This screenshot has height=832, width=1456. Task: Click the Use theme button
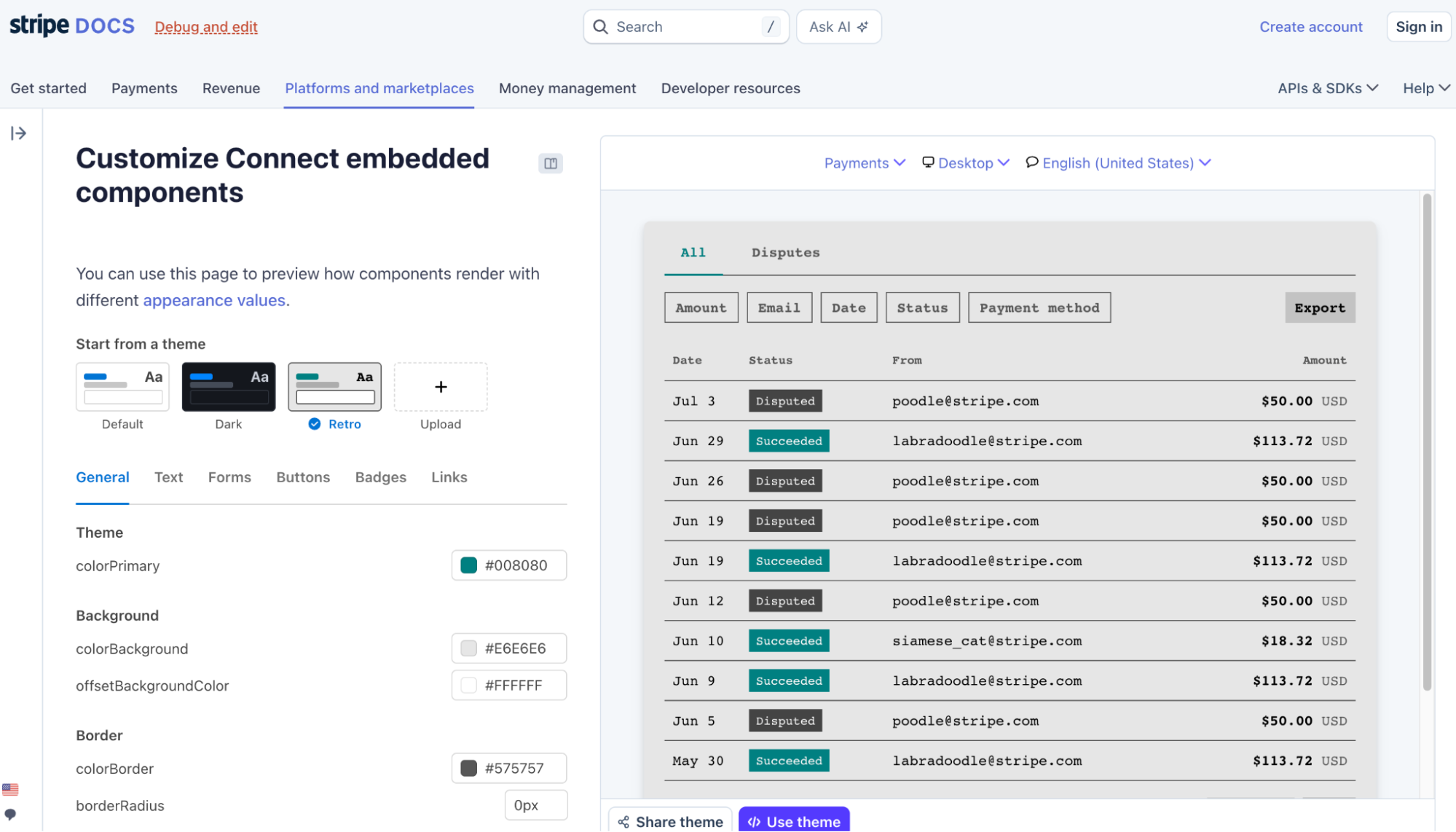click(794, 820)
